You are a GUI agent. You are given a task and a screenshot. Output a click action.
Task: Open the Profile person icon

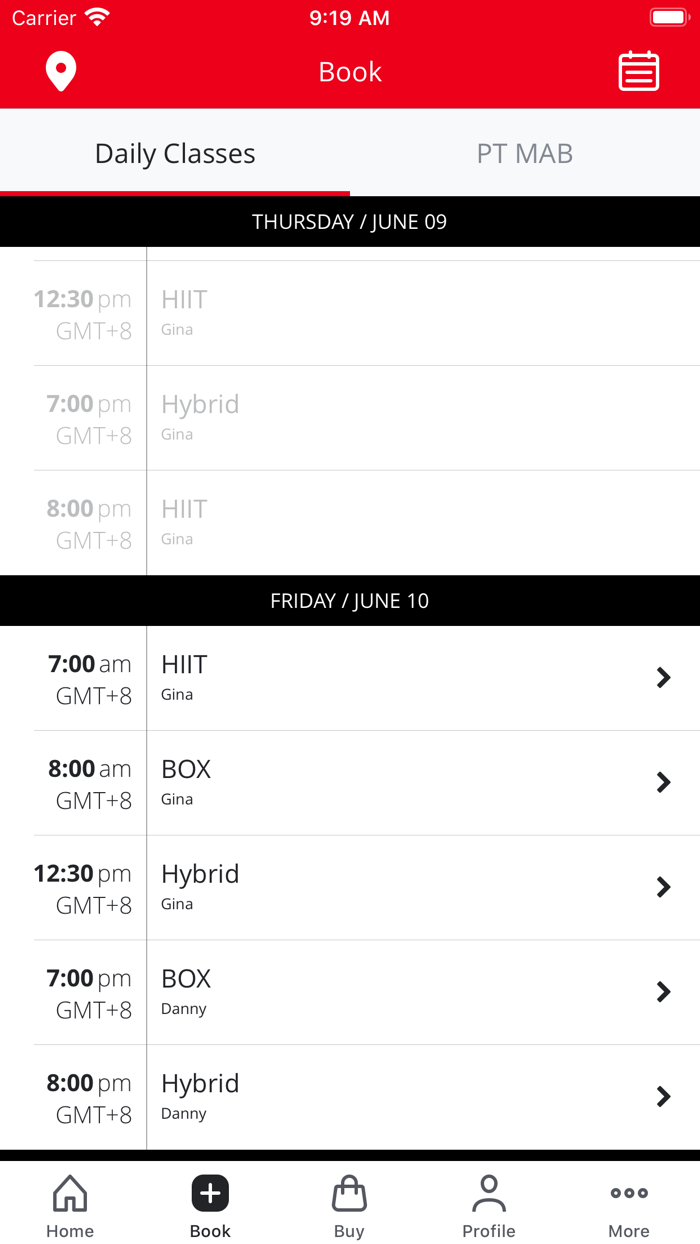click(489, 1194)
